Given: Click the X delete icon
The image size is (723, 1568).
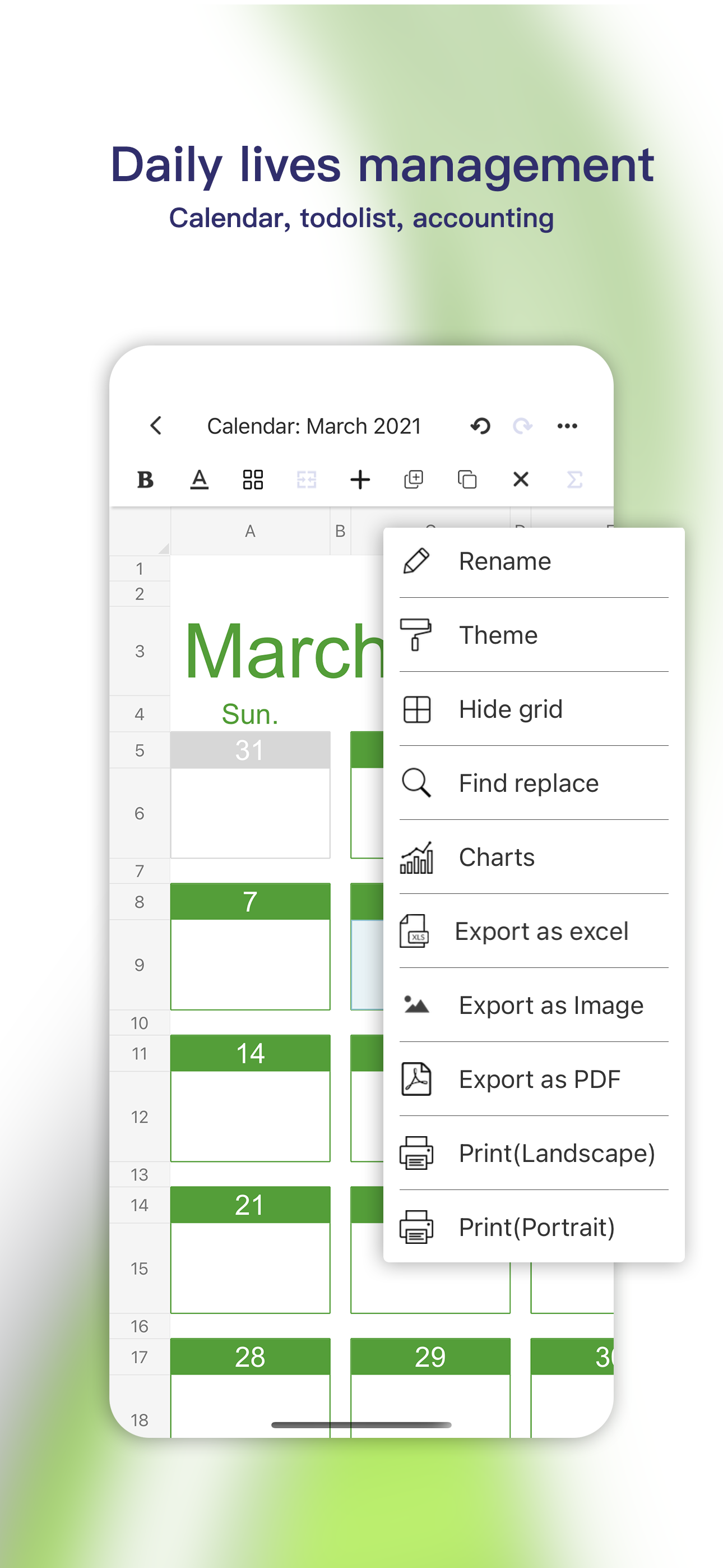Looking at the screenshot, I should click(520, 479).
